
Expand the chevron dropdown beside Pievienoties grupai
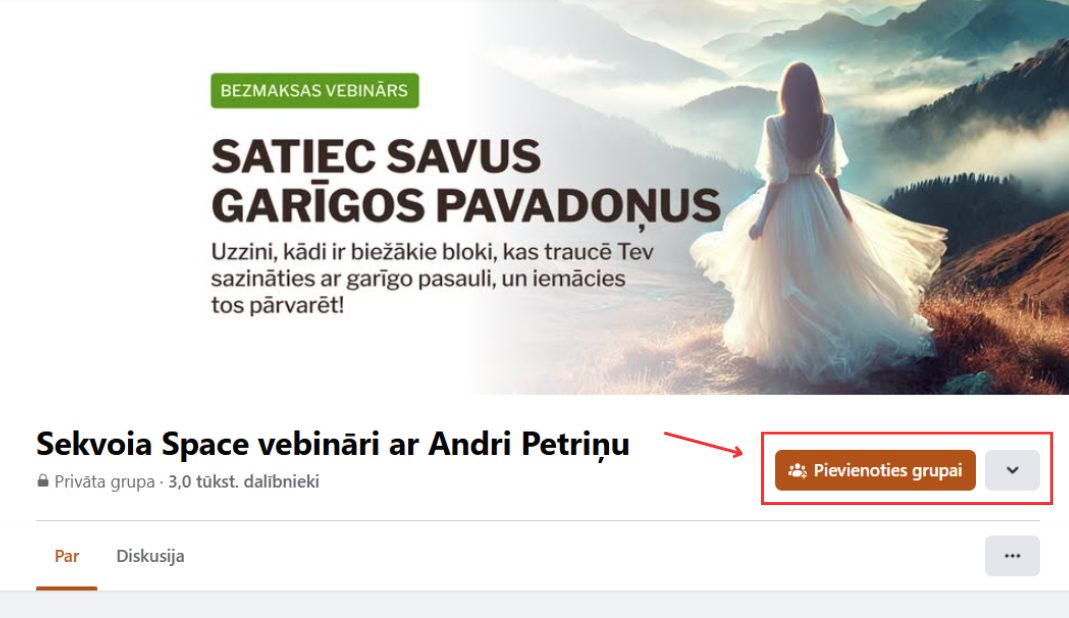[1012, 470]
